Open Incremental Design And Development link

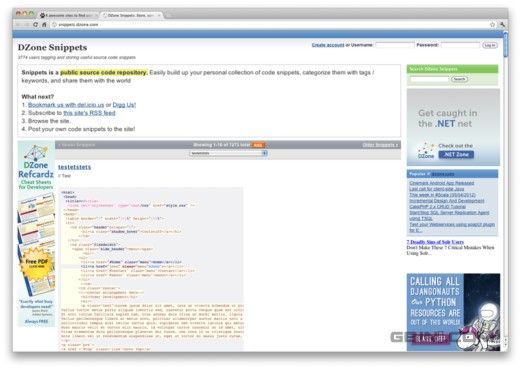447,201
